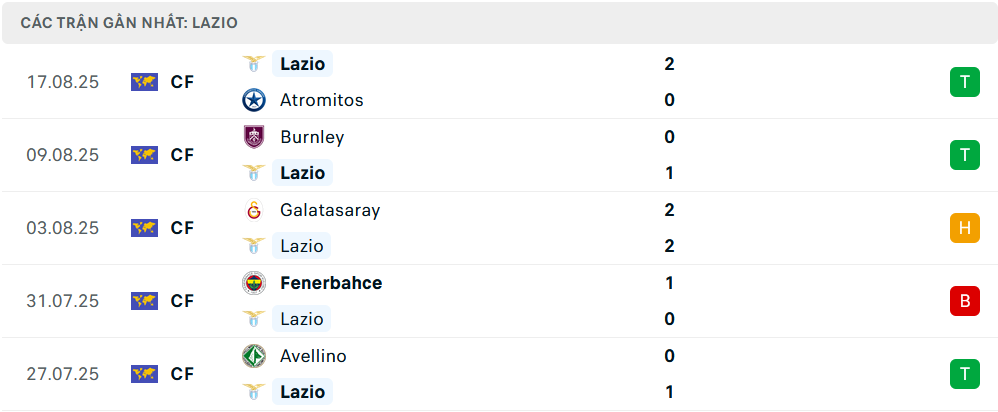Click the Avellino club crest icon
The width and height of the screenshot is (998, 412).
click(x=254, y=356)
